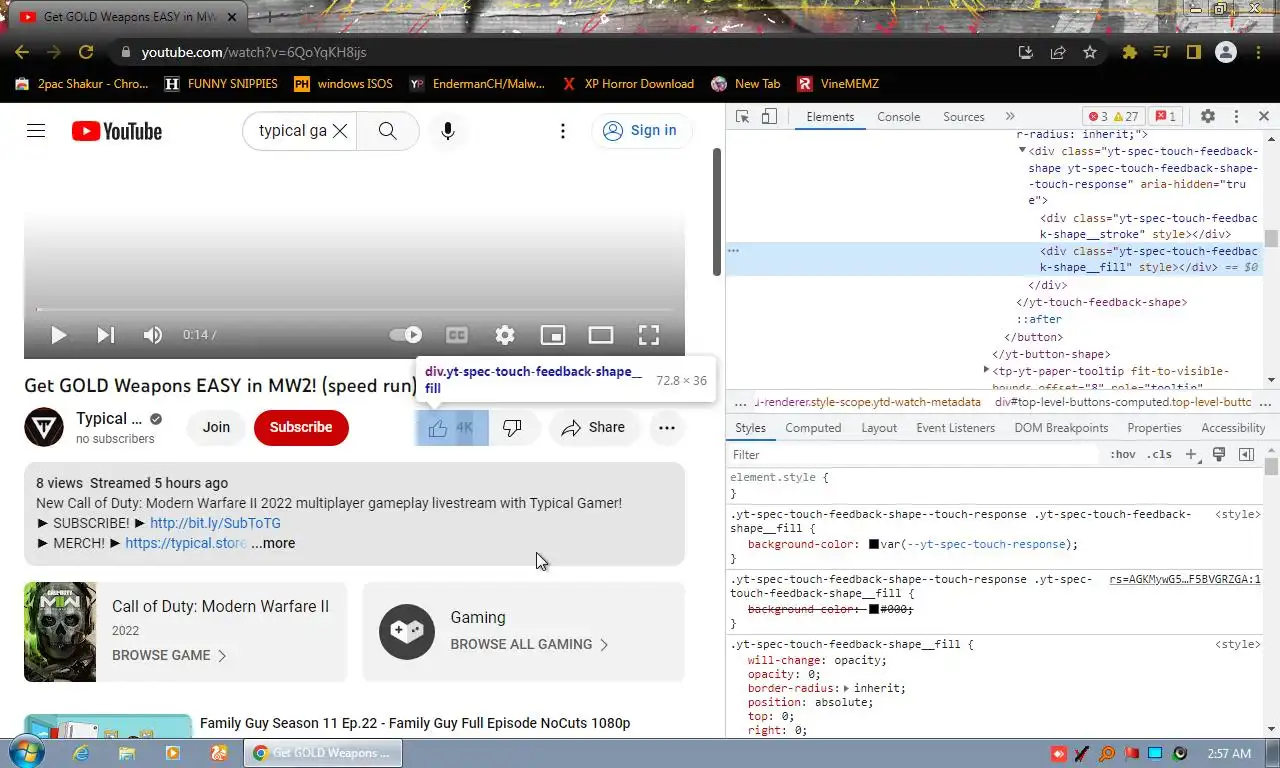Toggle closed captions in the player
The height and width of the screenshot is (768, 1280).
457,335
